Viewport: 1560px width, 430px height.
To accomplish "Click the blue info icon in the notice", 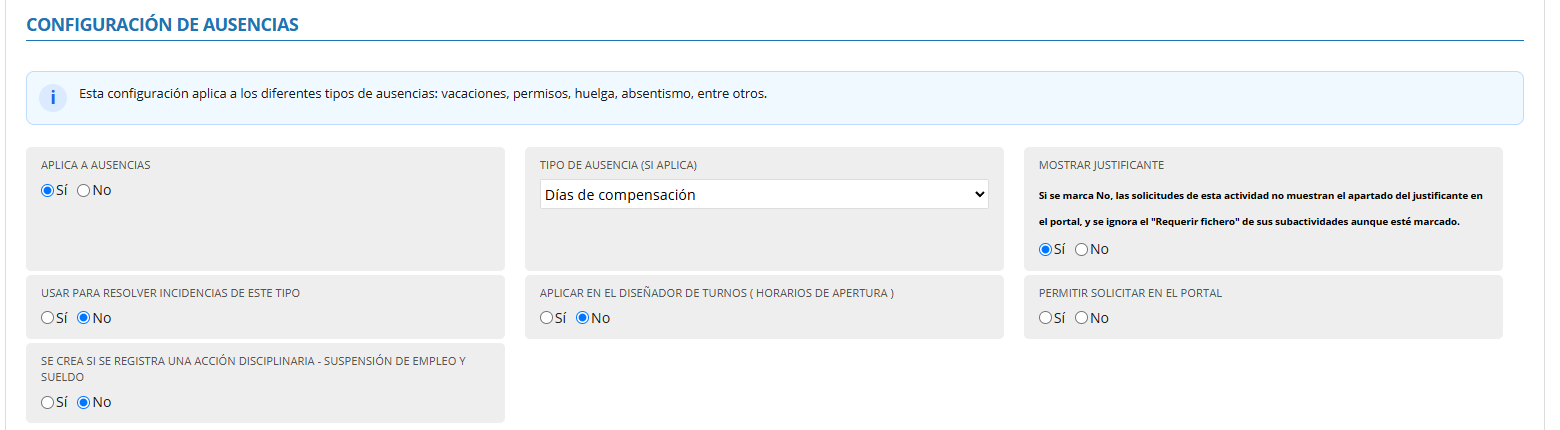I will [x=53, y=98].
